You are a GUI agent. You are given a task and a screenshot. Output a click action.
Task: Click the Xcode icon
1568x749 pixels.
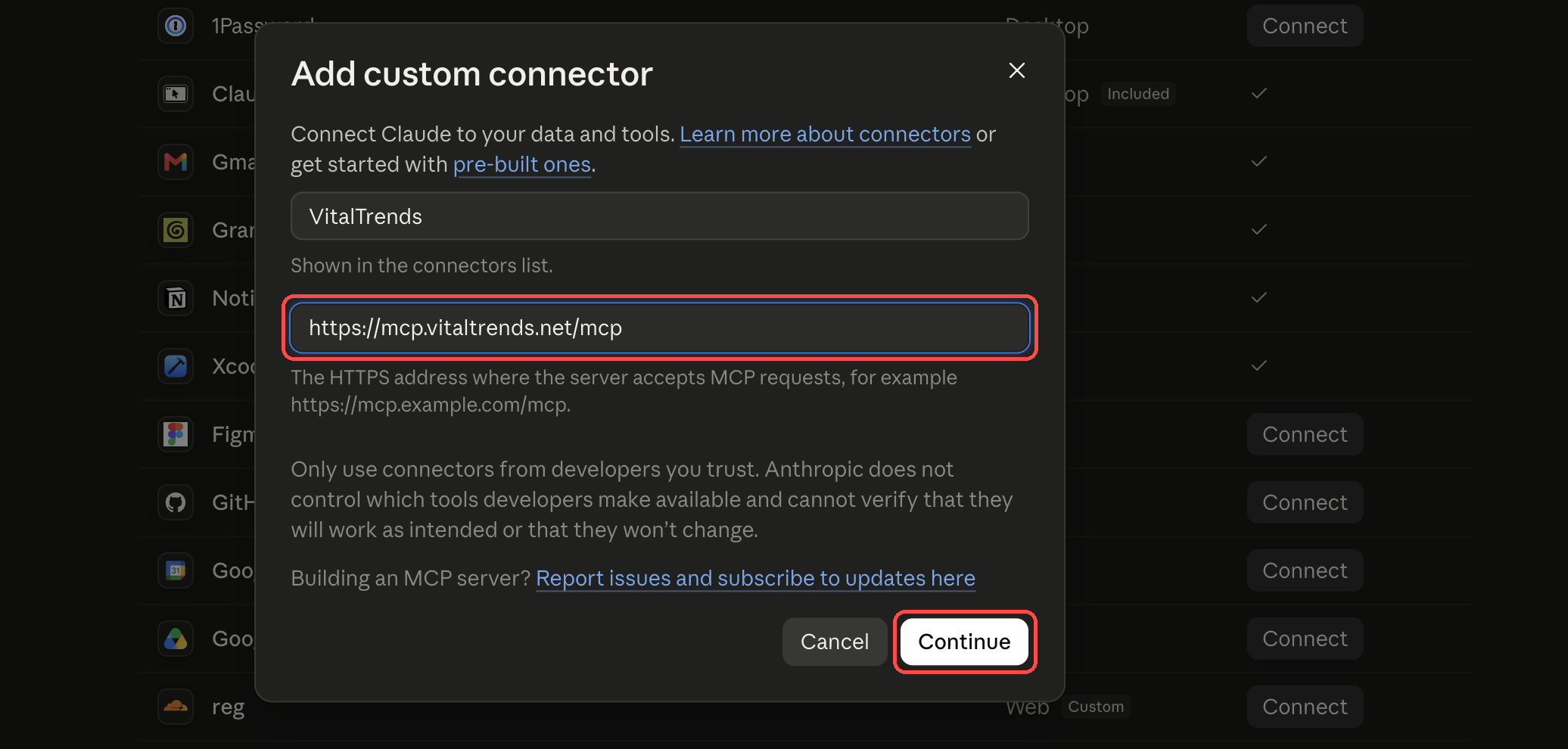(x=176, y=366)
